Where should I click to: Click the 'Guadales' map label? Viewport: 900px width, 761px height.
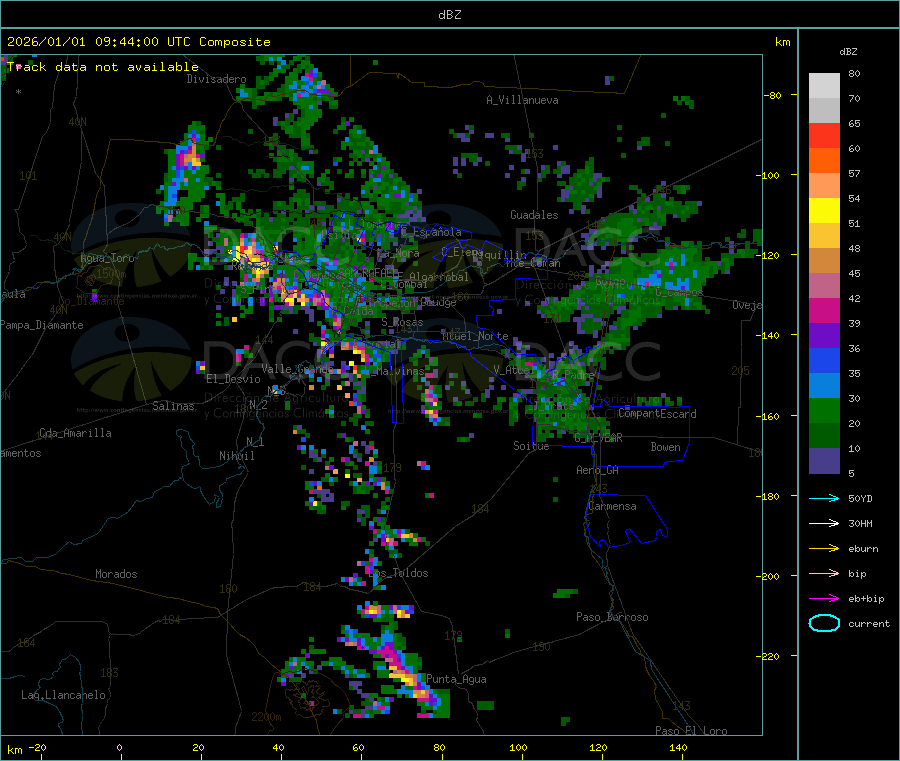click(534, 215)
